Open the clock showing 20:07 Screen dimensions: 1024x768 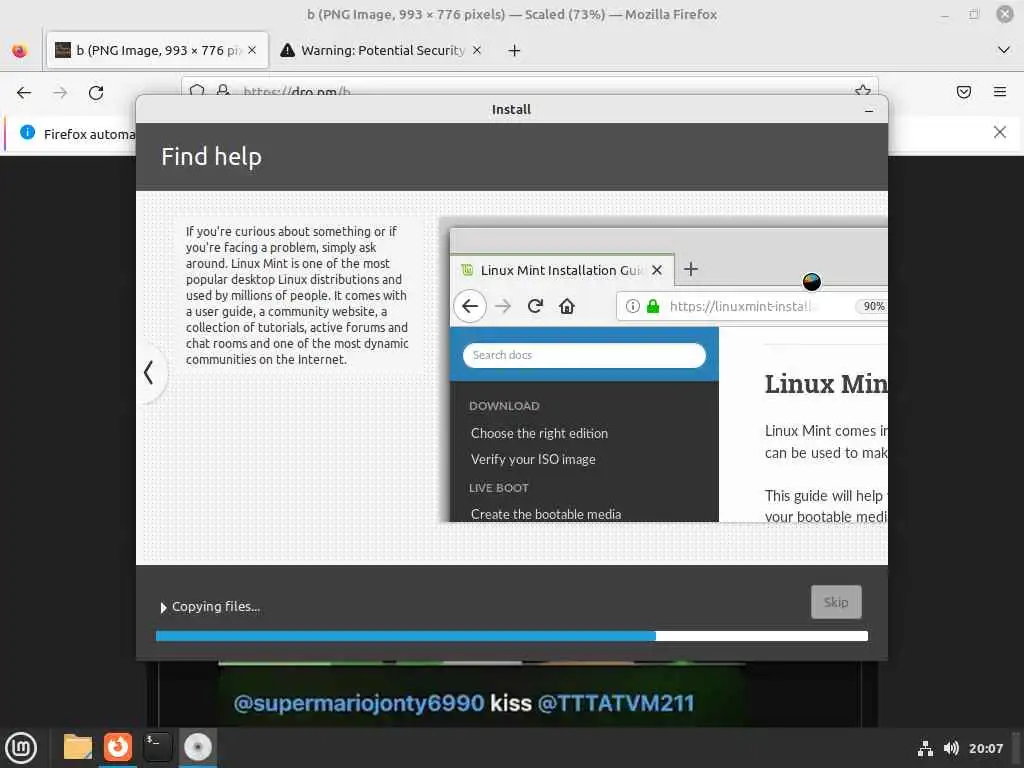tap(985, 748)
